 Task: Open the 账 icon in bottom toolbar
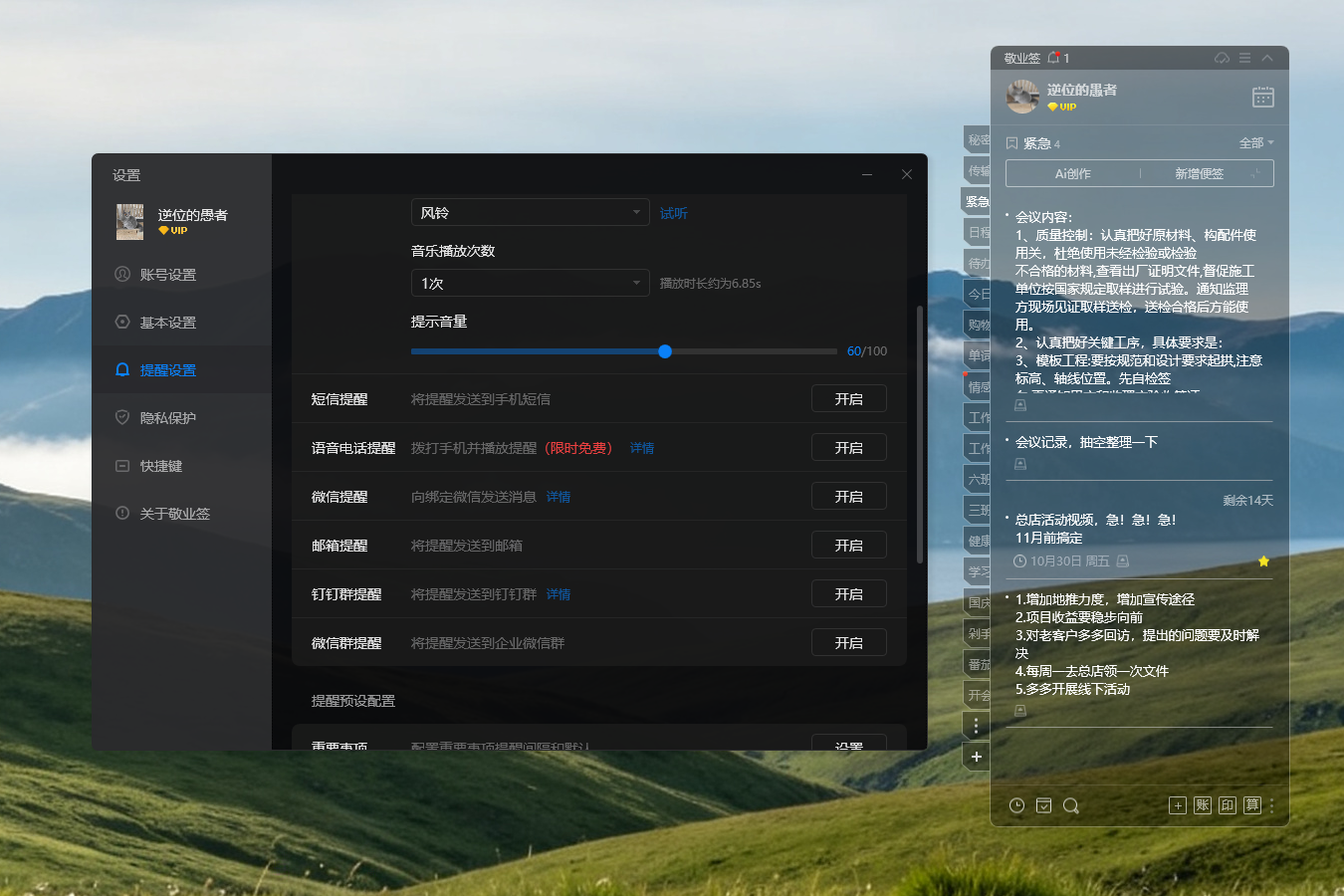[1203, 805]
